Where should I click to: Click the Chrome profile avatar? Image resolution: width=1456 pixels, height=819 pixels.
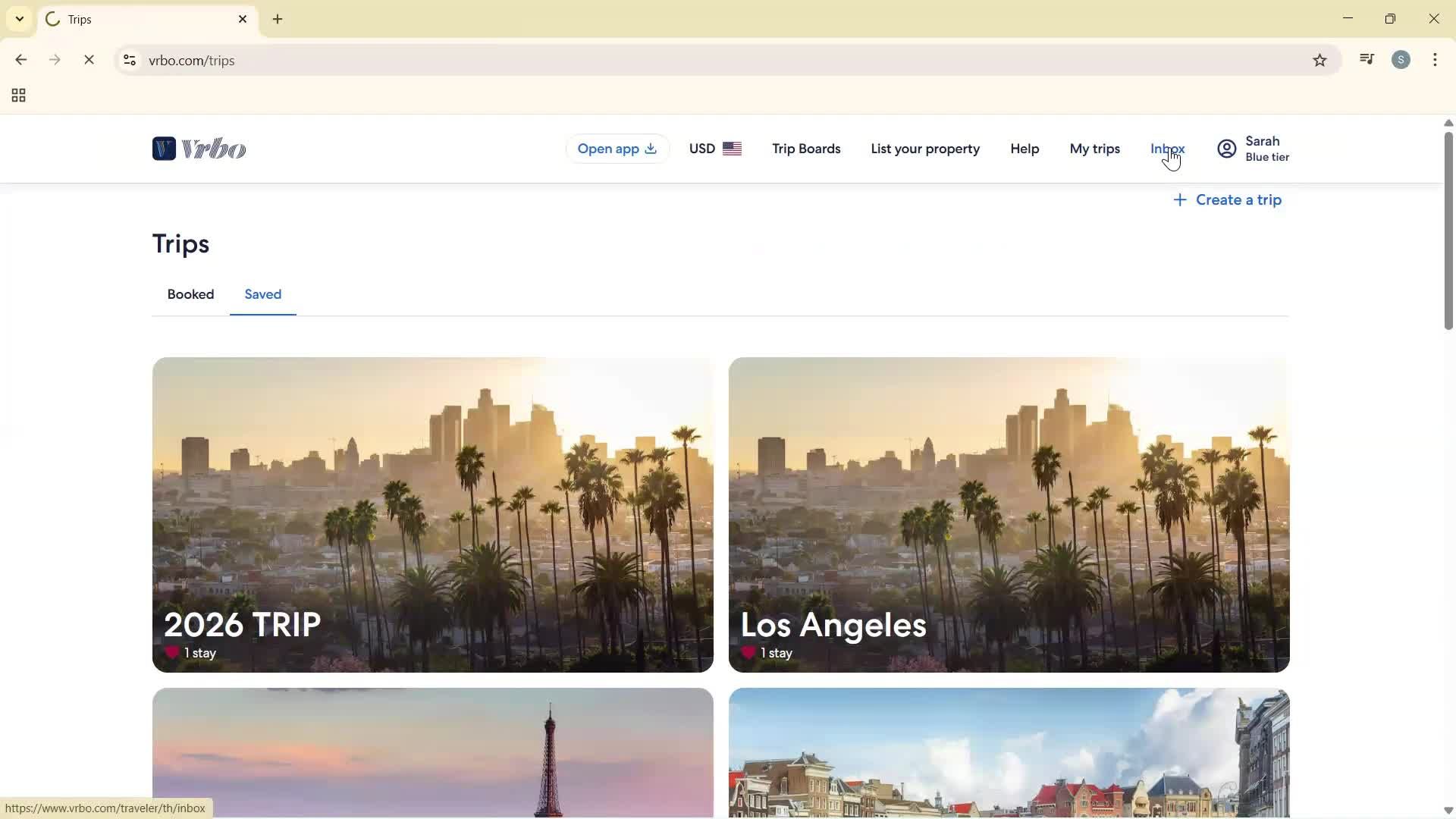(1401, 59)
